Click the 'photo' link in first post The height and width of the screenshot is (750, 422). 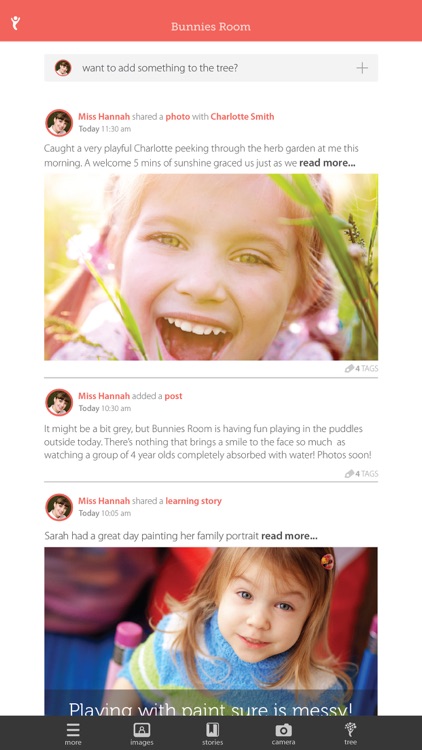click(x=178, y=117)
